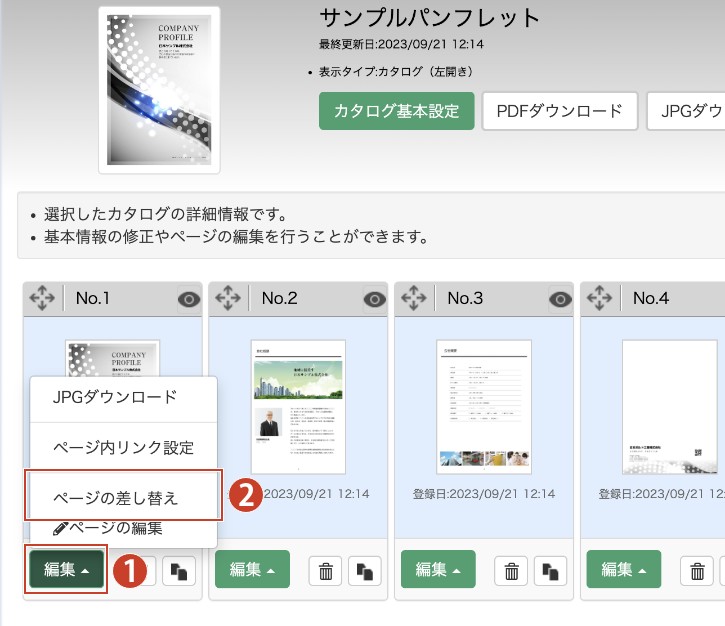
Task: Click the PDFダウンロード button
Action: pyautogui.click(x=559, y=111)
